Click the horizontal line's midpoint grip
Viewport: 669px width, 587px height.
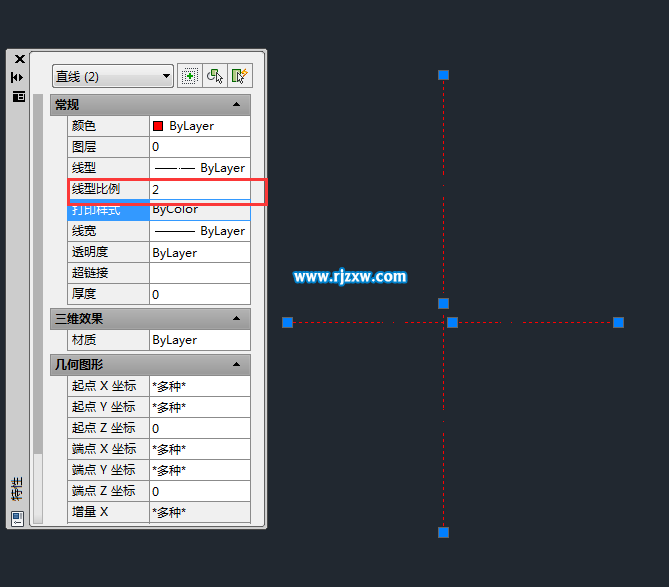(452, 323)
